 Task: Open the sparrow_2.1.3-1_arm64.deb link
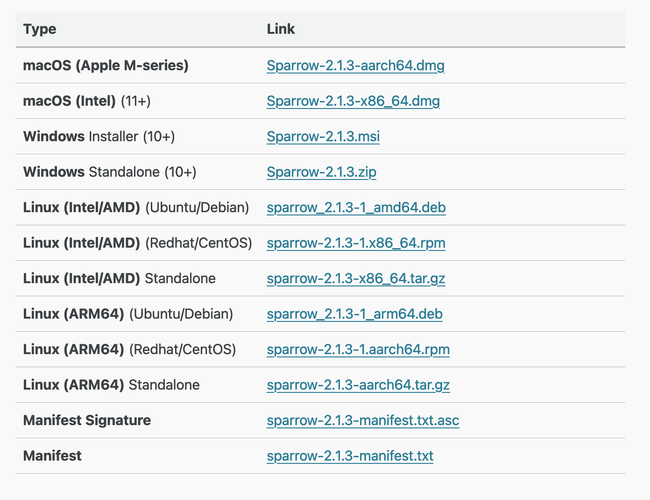[354, 314]
